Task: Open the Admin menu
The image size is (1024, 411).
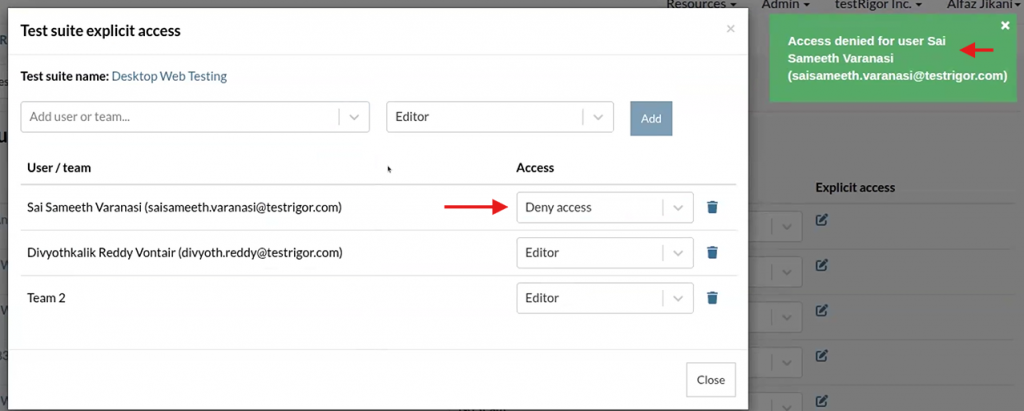Action: coord(785,5)
